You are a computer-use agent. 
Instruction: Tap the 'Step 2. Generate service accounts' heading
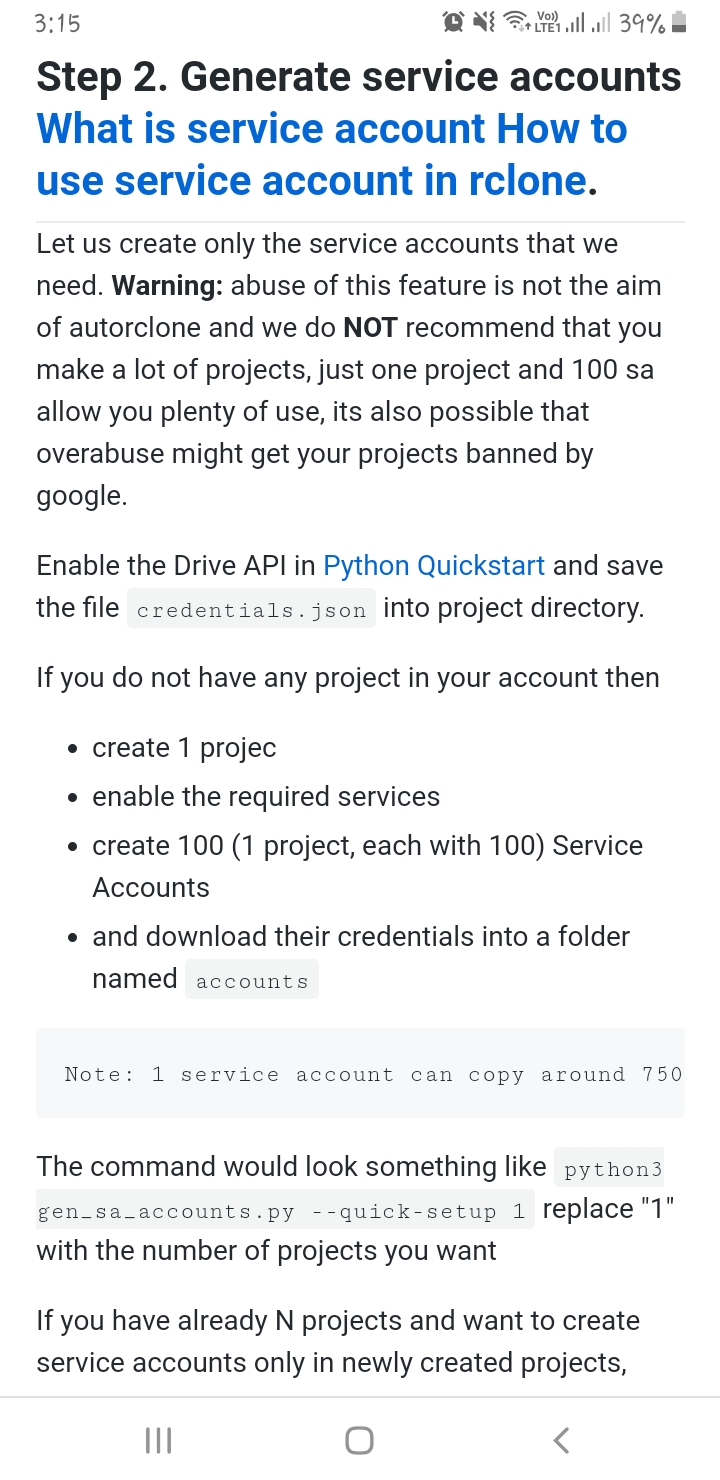click(359, 77)
